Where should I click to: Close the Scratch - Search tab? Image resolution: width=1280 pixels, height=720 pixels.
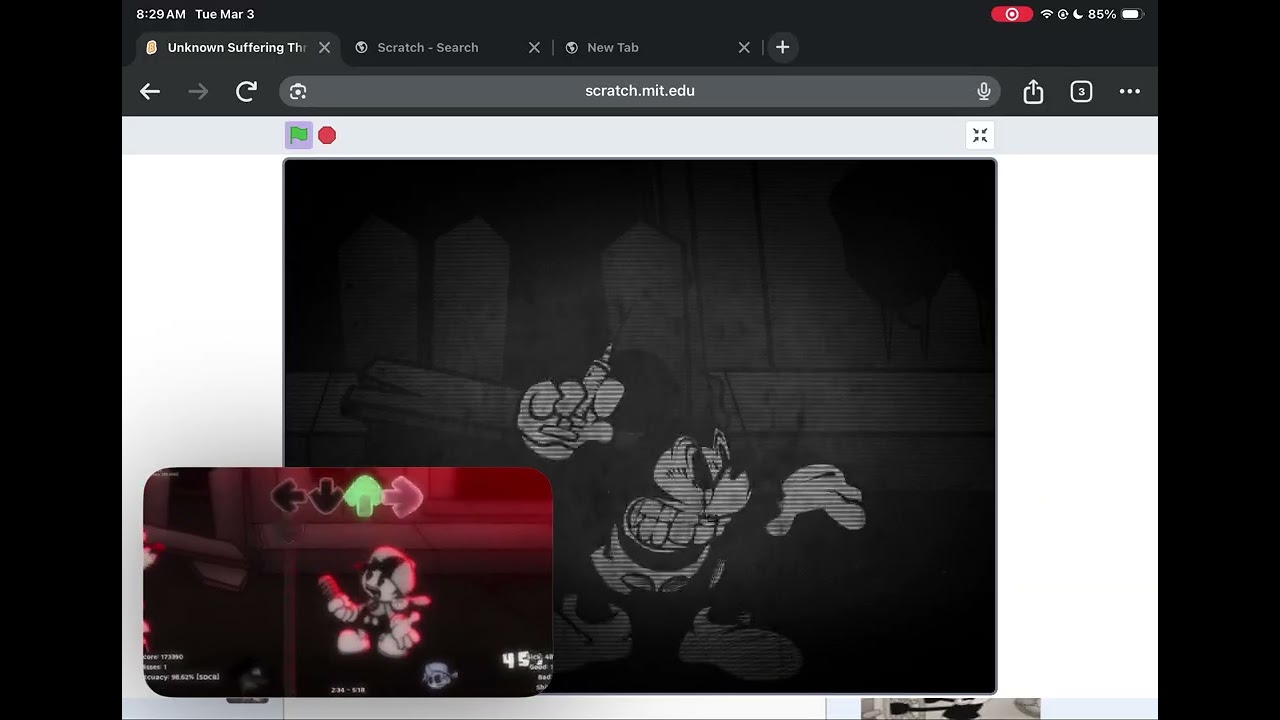click(x=534, y=47)
